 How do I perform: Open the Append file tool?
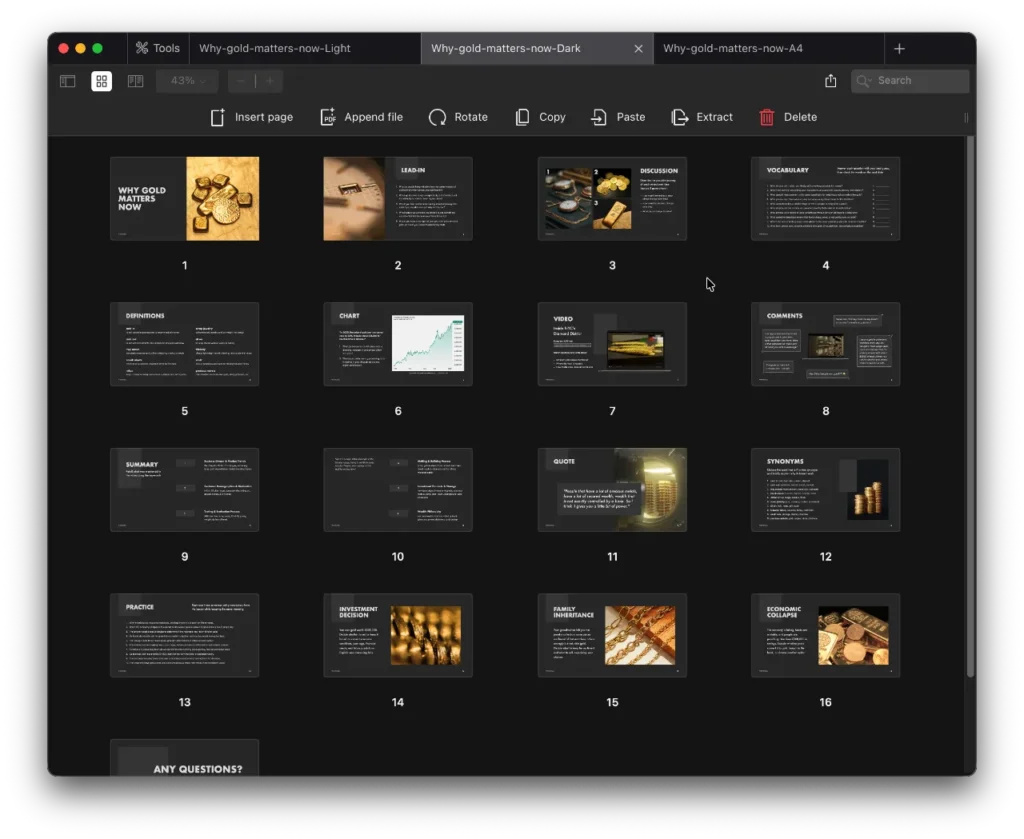pos(361,117)
